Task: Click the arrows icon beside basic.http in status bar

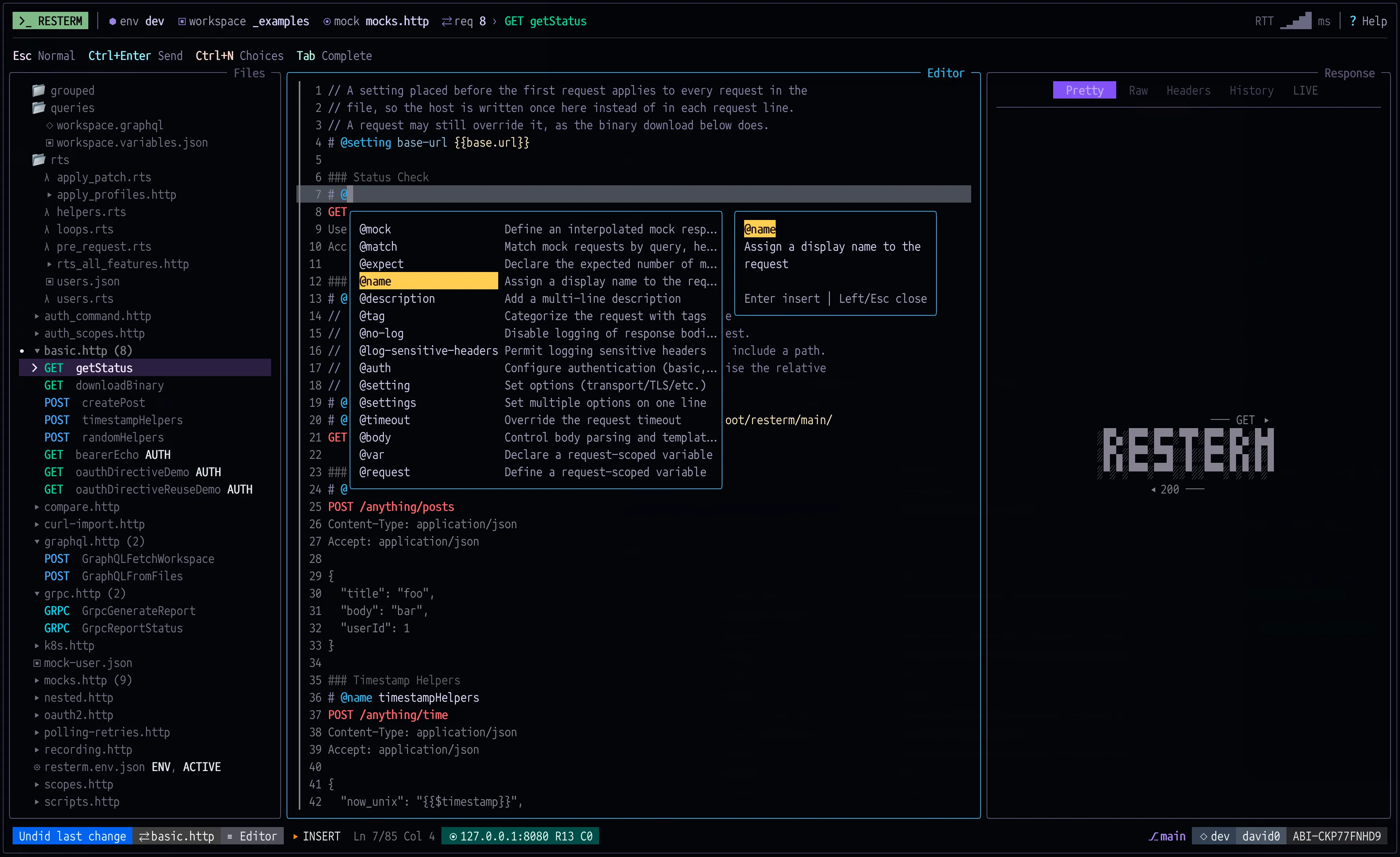Action: pyautogui.click(x=144, y=836)
